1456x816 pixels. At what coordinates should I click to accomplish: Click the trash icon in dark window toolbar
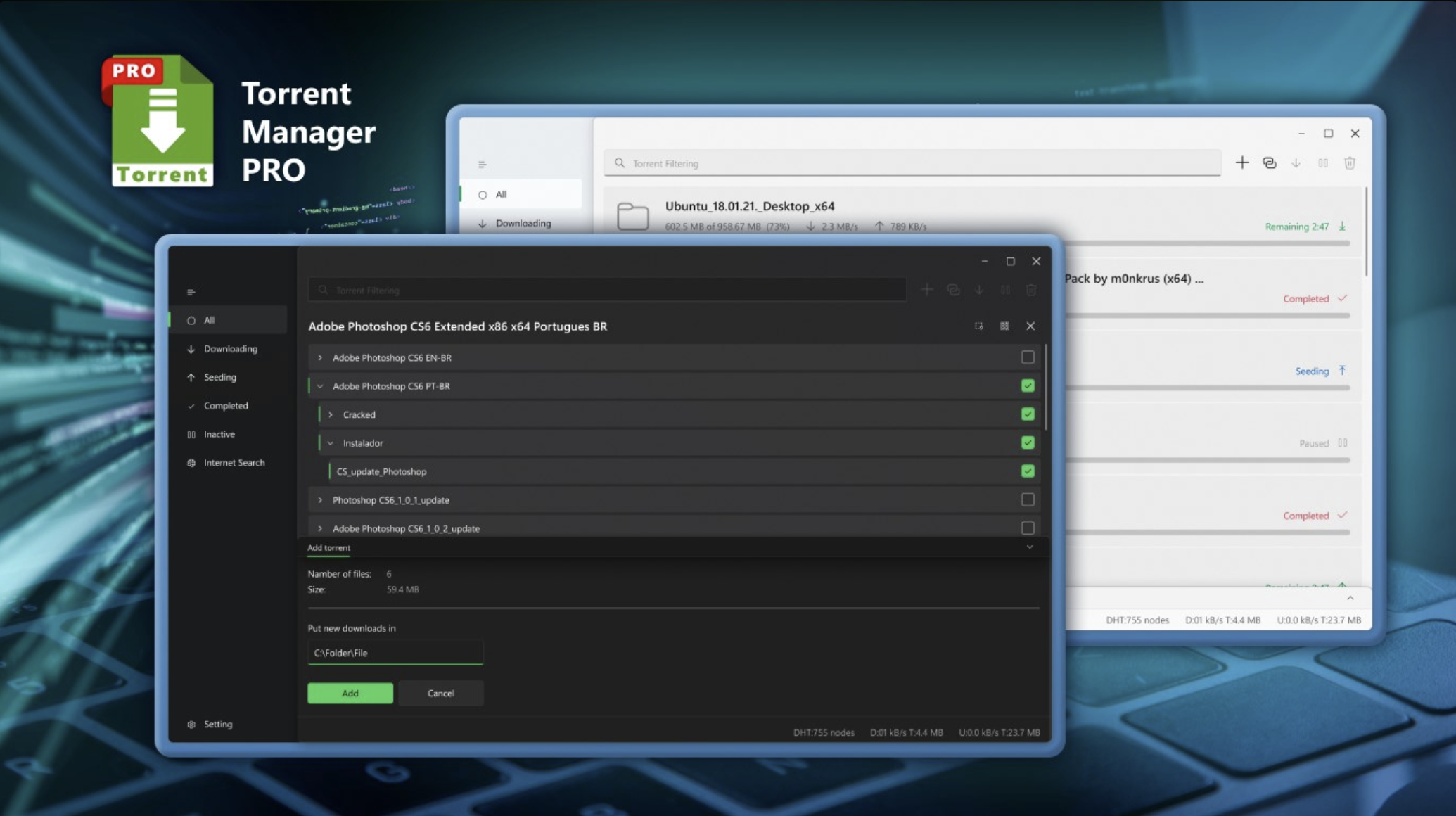[x=1031, y=290]
